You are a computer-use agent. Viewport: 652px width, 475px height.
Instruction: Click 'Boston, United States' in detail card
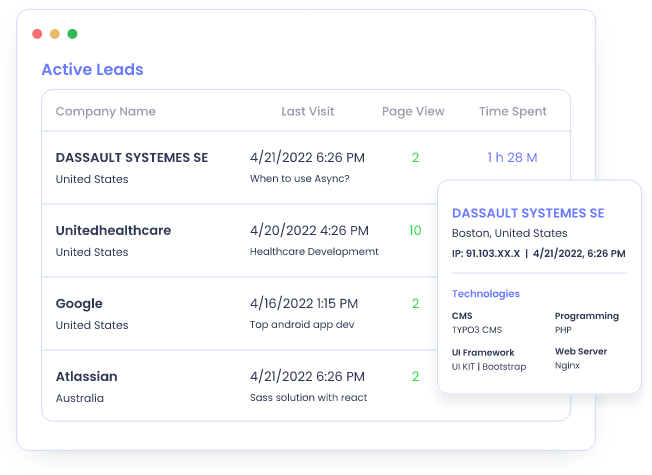click(509, 233)
